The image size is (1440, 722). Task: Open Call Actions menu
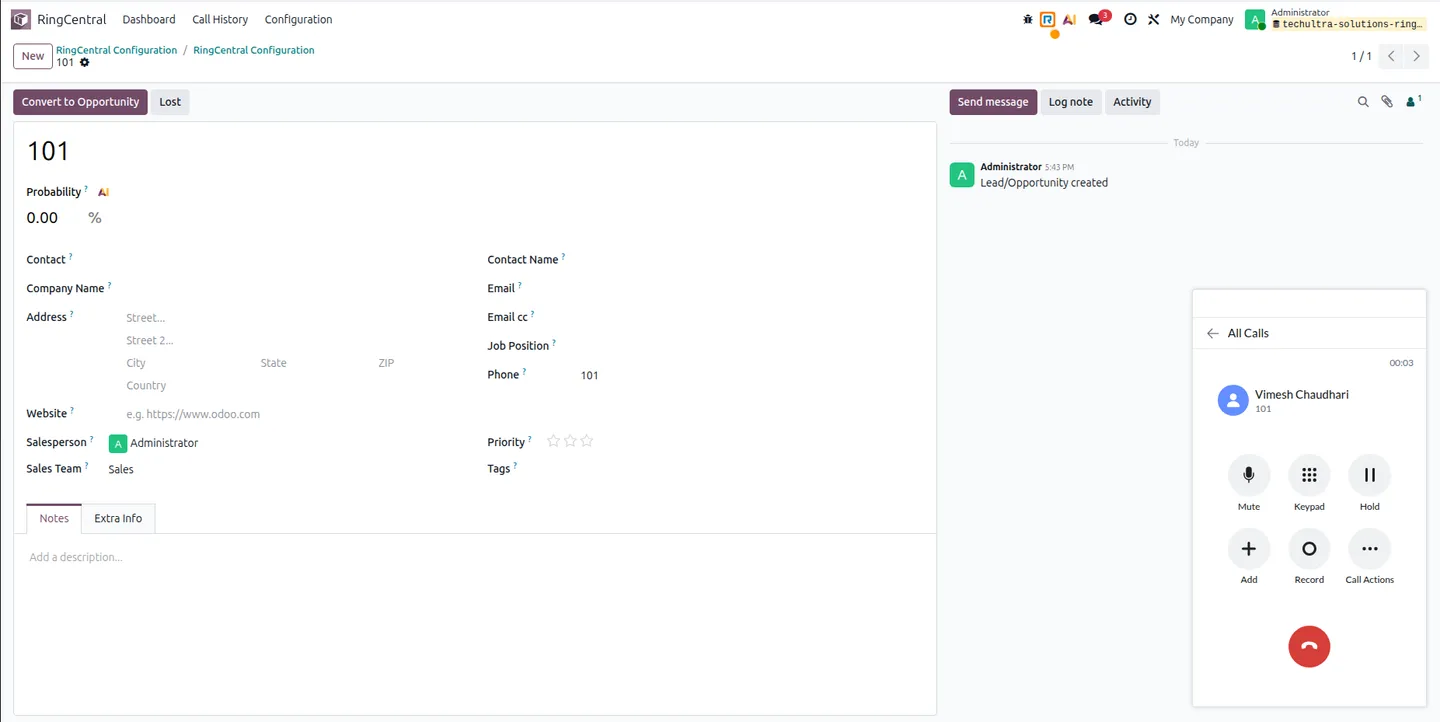1370,548
